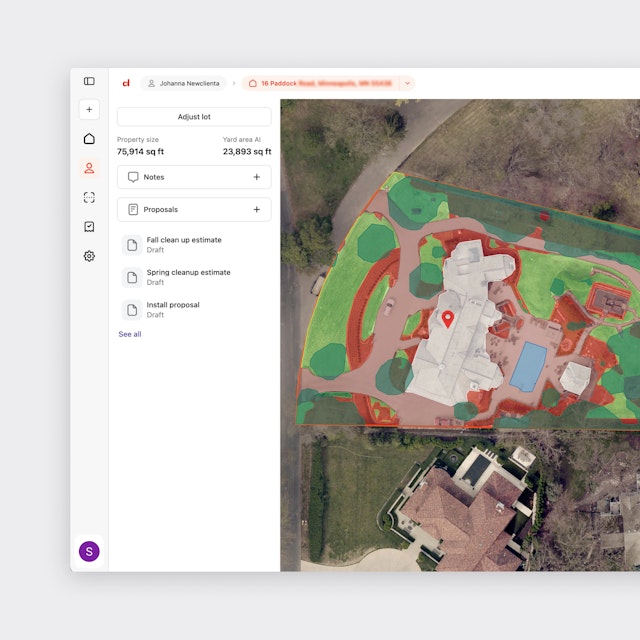The height and width of the screenshot is (640, 640).
Task: Toggle the sidebar panel icon
Action: (x=89, y=81)
